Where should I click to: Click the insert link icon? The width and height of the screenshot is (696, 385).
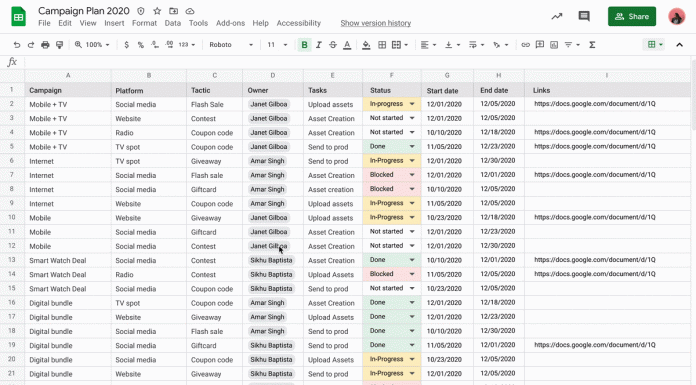click(x=526, y=45)
